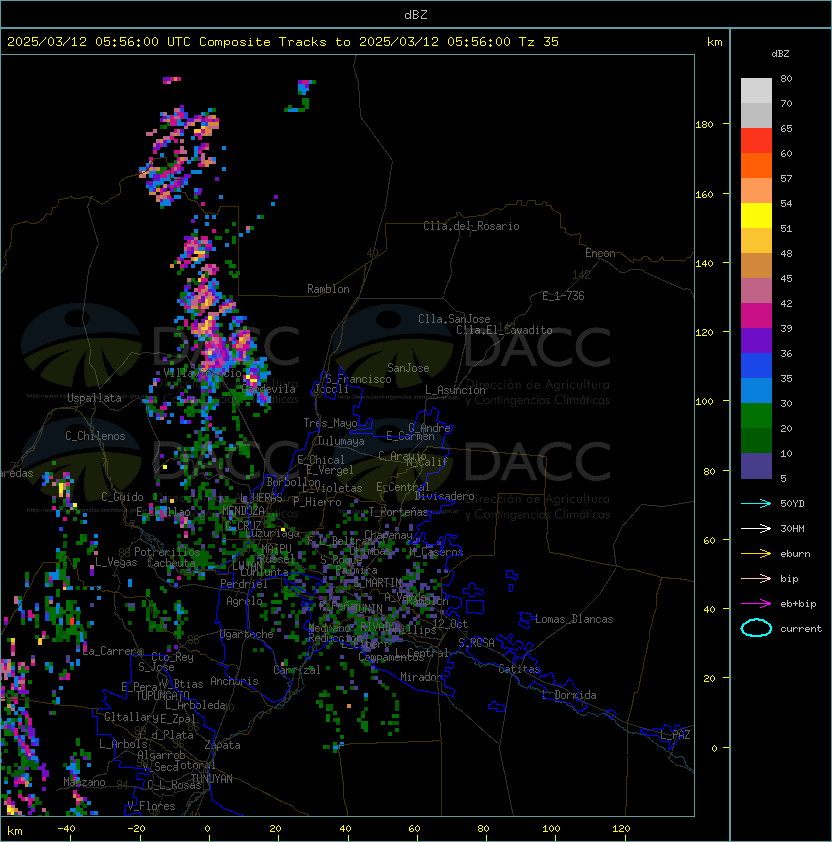Screen dimensions: 832x842
Task: Click the 'Anchoris' map label
Action: coord(234,681)
